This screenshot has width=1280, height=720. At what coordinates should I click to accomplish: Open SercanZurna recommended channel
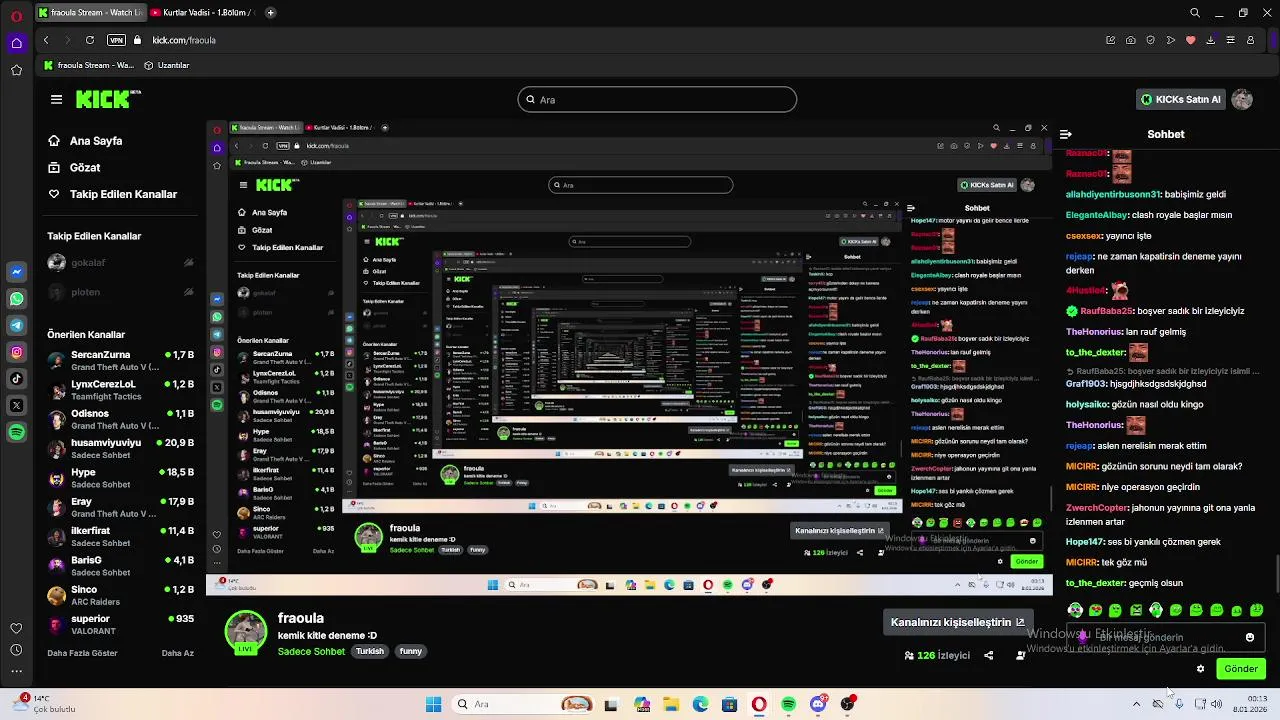pyautogui.click(x=120, y=360)
